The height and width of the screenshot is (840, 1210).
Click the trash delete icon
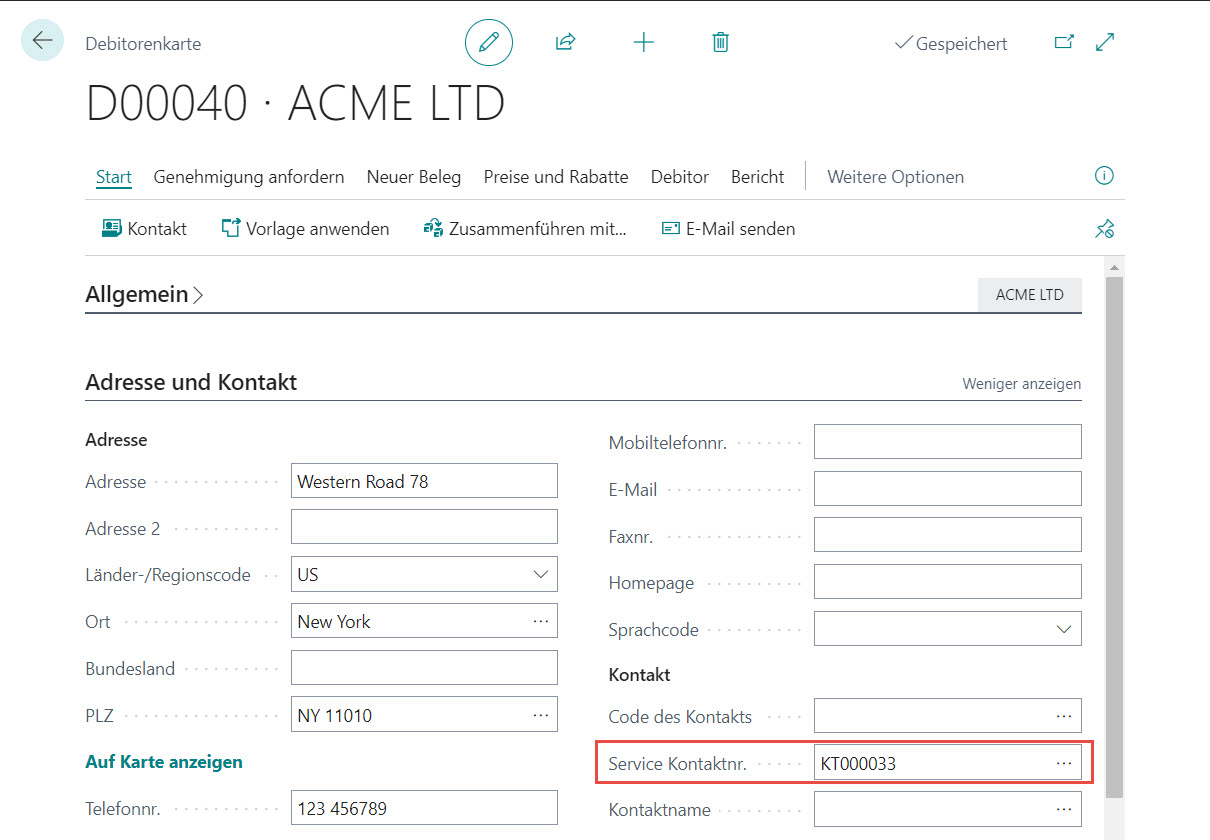click(x=720, y=42)
